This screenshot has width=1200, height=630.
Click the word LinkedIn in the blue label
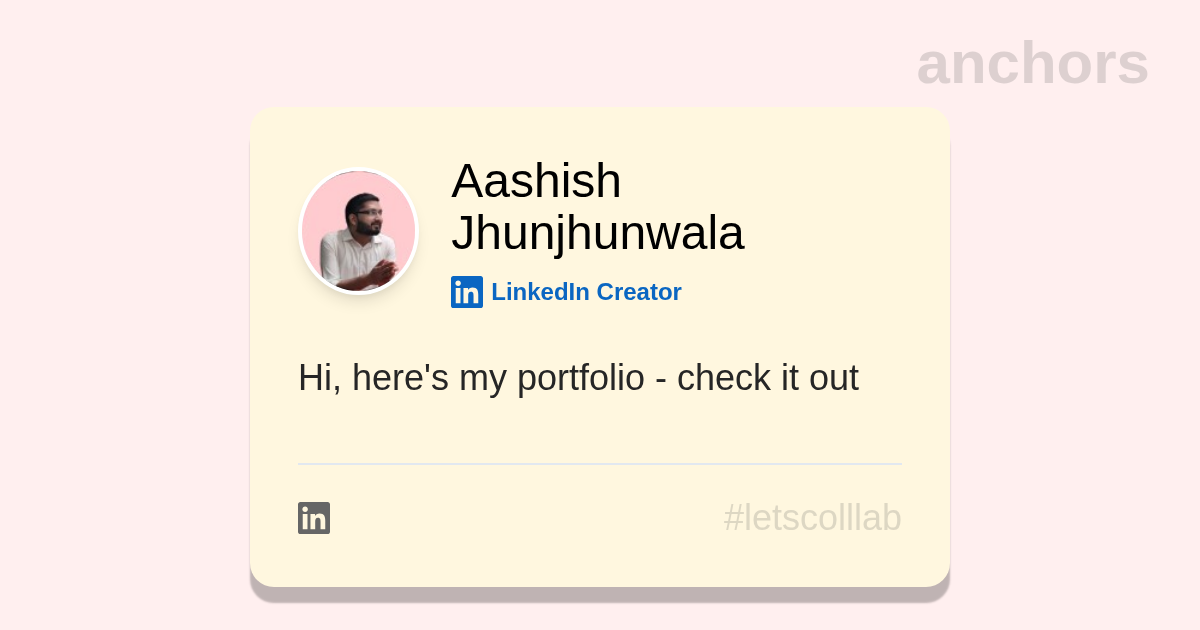pyautogui.click(x=540, y=292)
